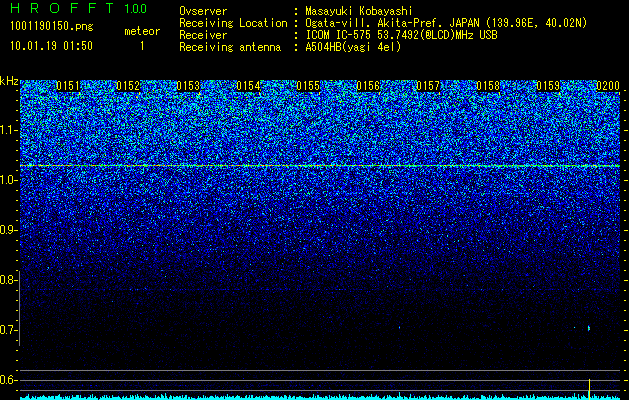
Task: Click the 10.01.19 01:50 date stamp
Action: (51, 46)
